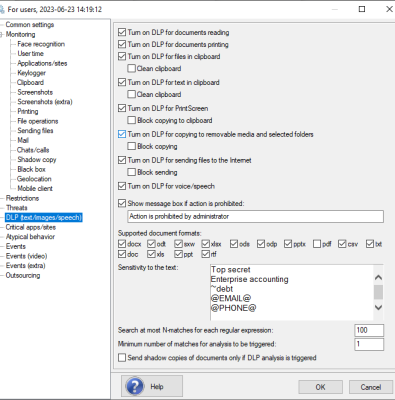Open Atypical behavior section

[x=30, y=237]
